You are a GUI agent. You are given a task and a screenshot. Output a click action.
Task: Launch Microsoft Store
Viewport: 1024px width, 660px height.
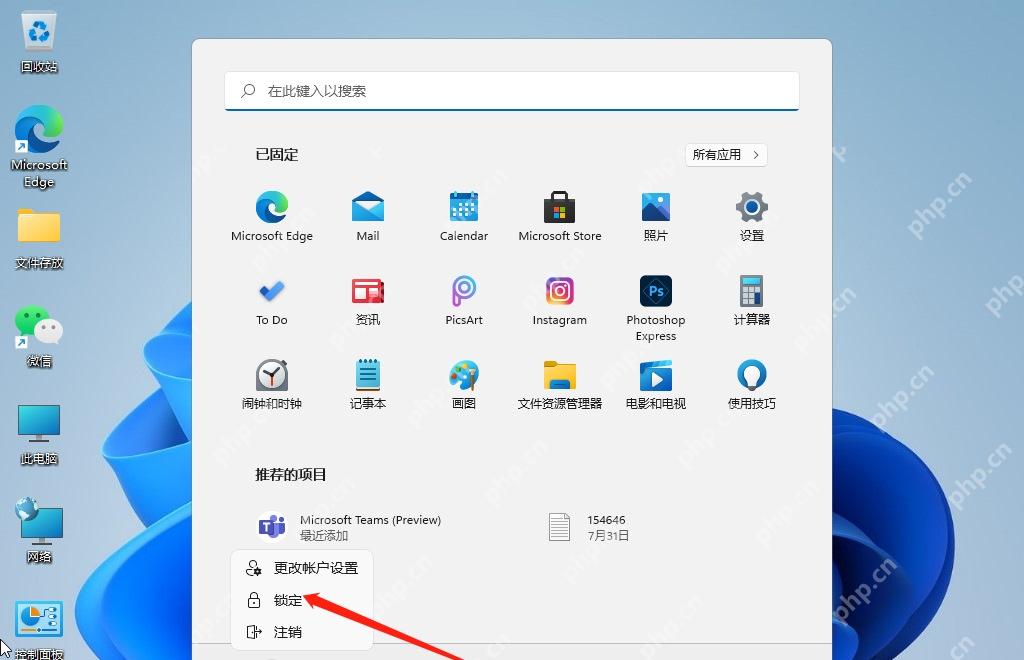point(560,216)
